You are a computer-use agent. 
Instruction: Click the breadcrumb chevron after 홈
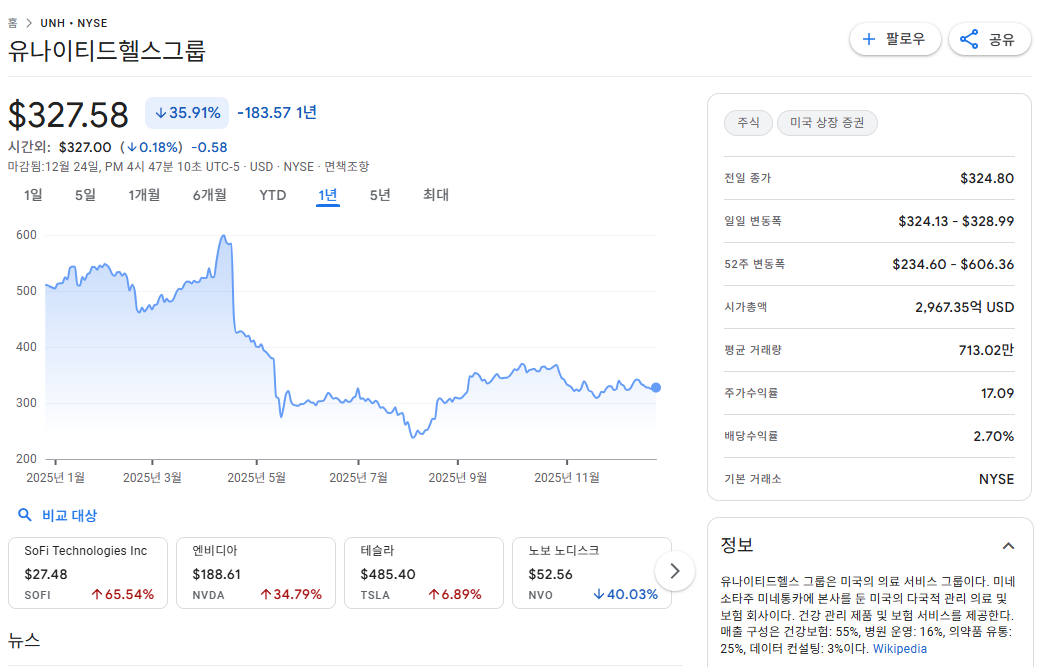pyautogui.click(x=29, y=23)
